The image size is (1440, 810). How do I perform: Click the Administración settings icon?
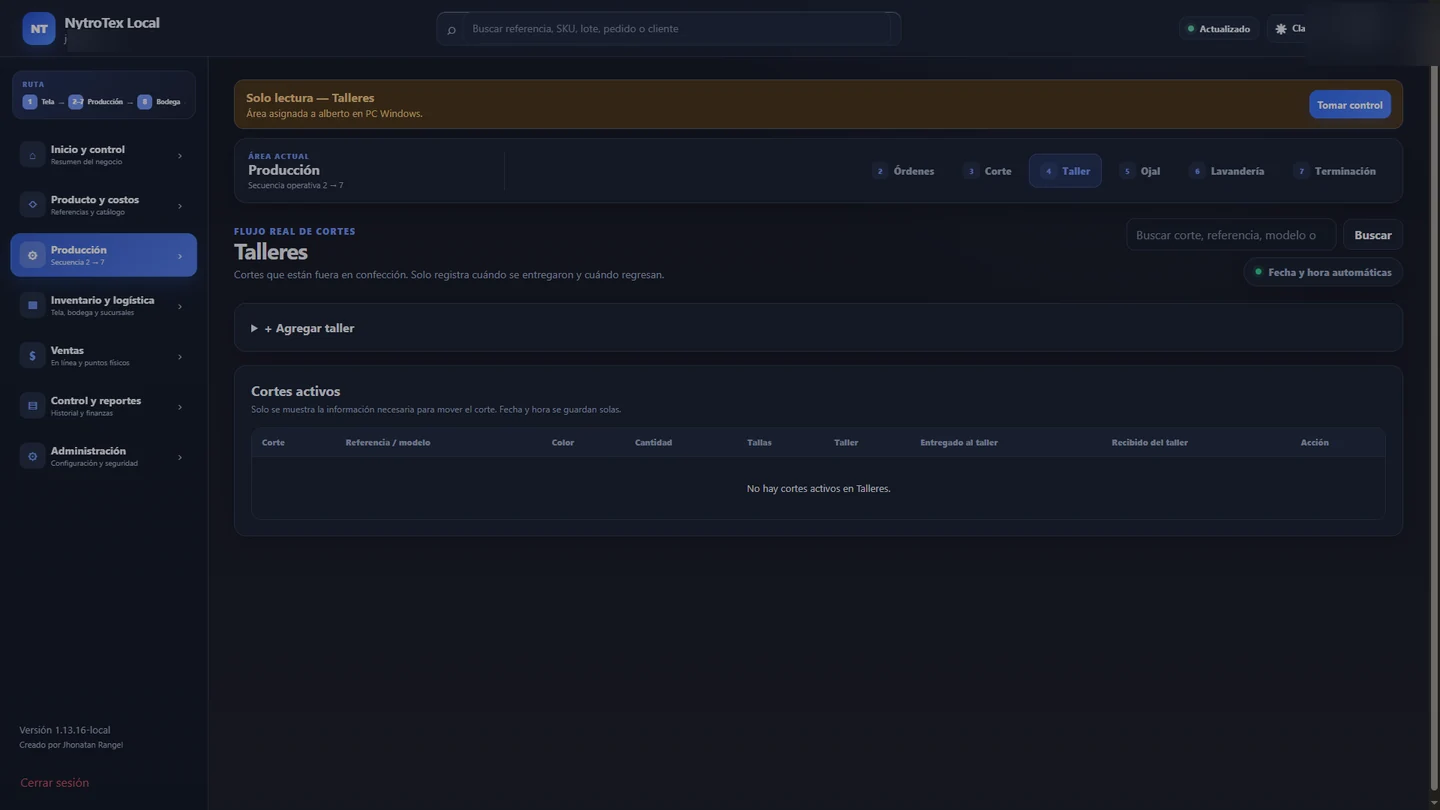(x=32, y=457)
